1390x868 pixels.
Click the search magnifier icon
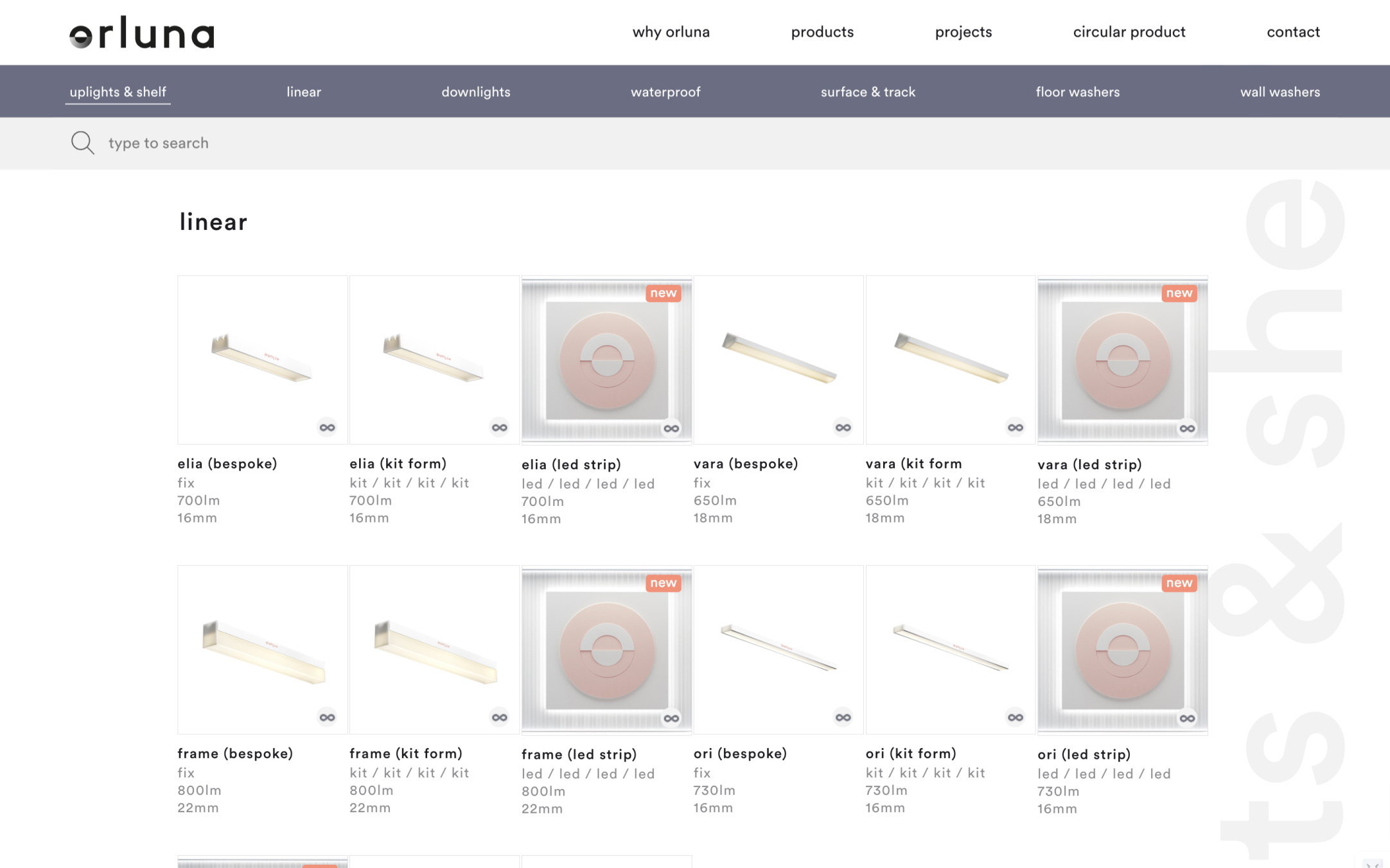tap(82, 143)
